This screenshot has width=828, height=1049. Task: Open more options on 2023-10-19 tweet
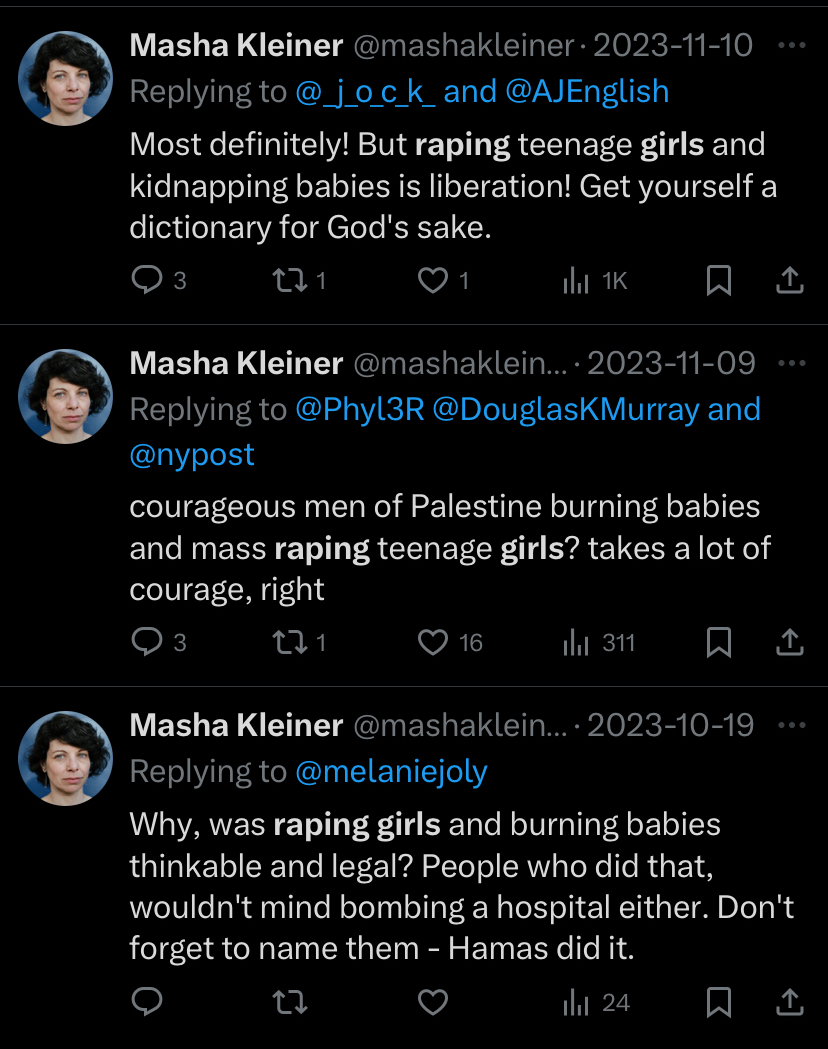click(793, 725)
